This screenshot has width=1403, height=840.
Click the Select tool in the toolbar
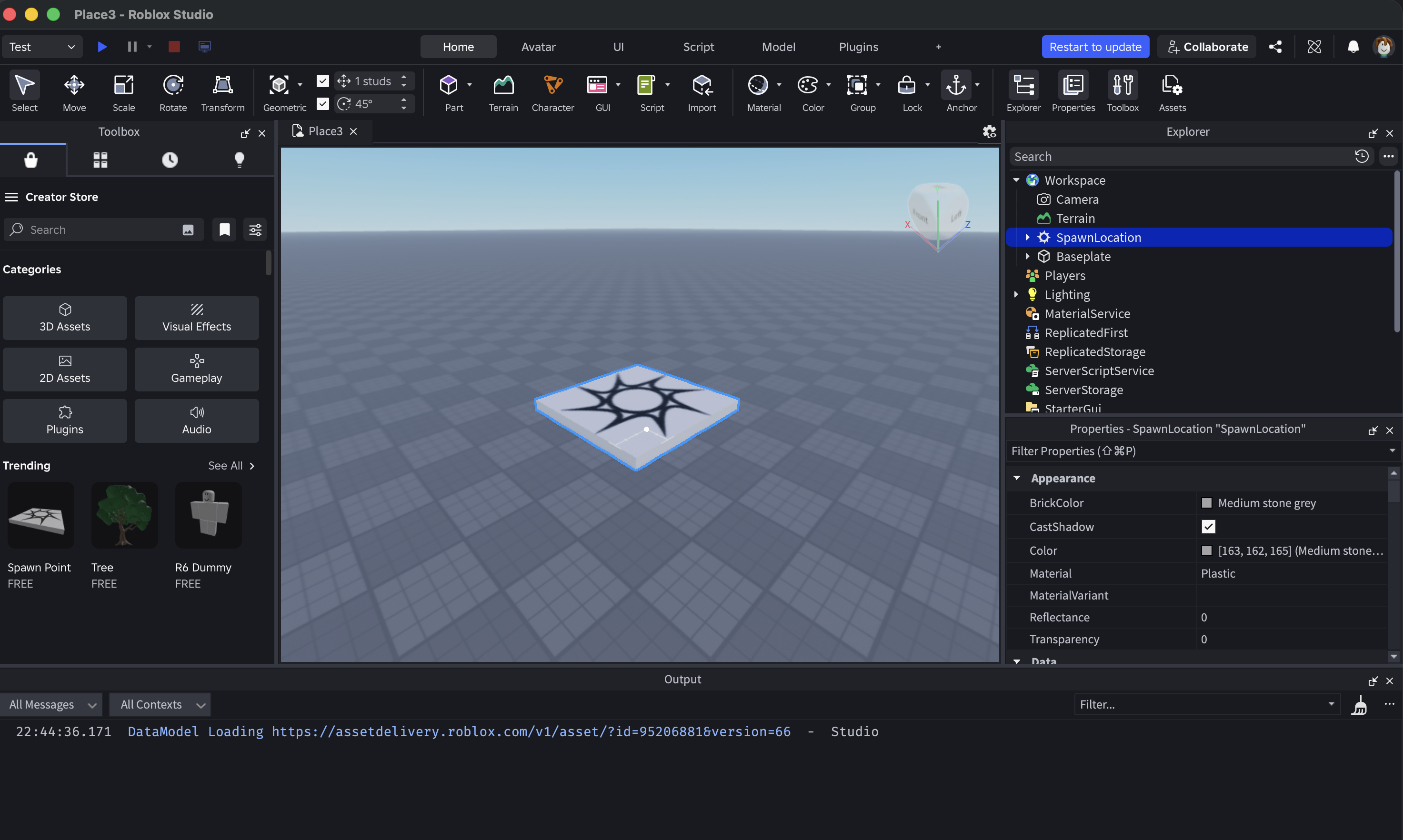[24, 92]
